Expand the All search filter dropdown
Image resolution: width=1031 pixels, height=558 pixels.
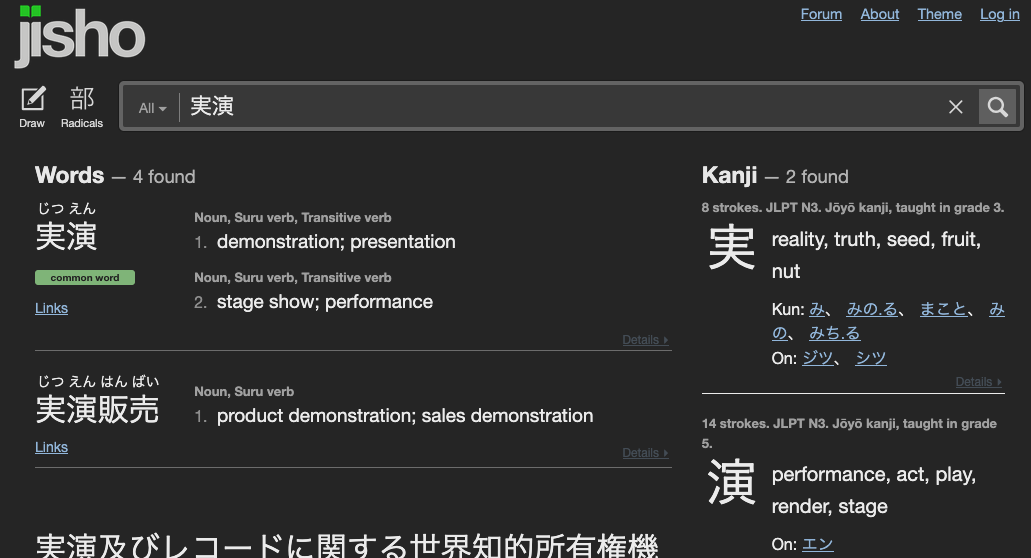pyautogui.click(x=152, y=108)
